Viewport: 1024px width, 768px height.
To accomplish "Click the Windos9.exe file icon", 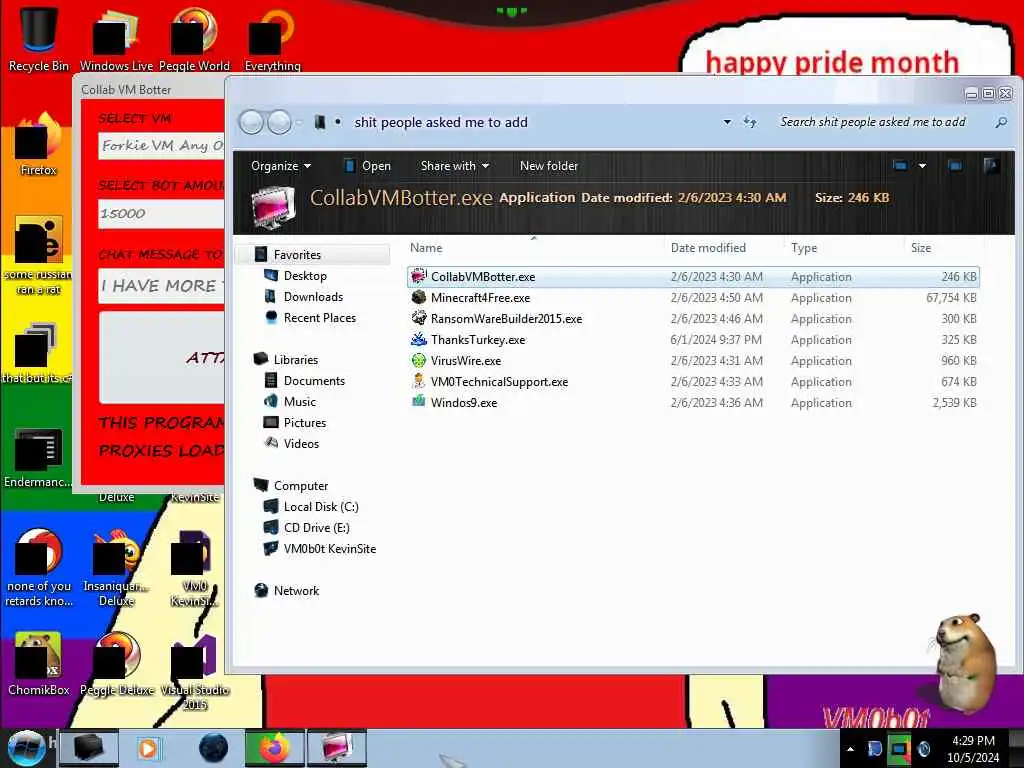I will pos(419,402).
